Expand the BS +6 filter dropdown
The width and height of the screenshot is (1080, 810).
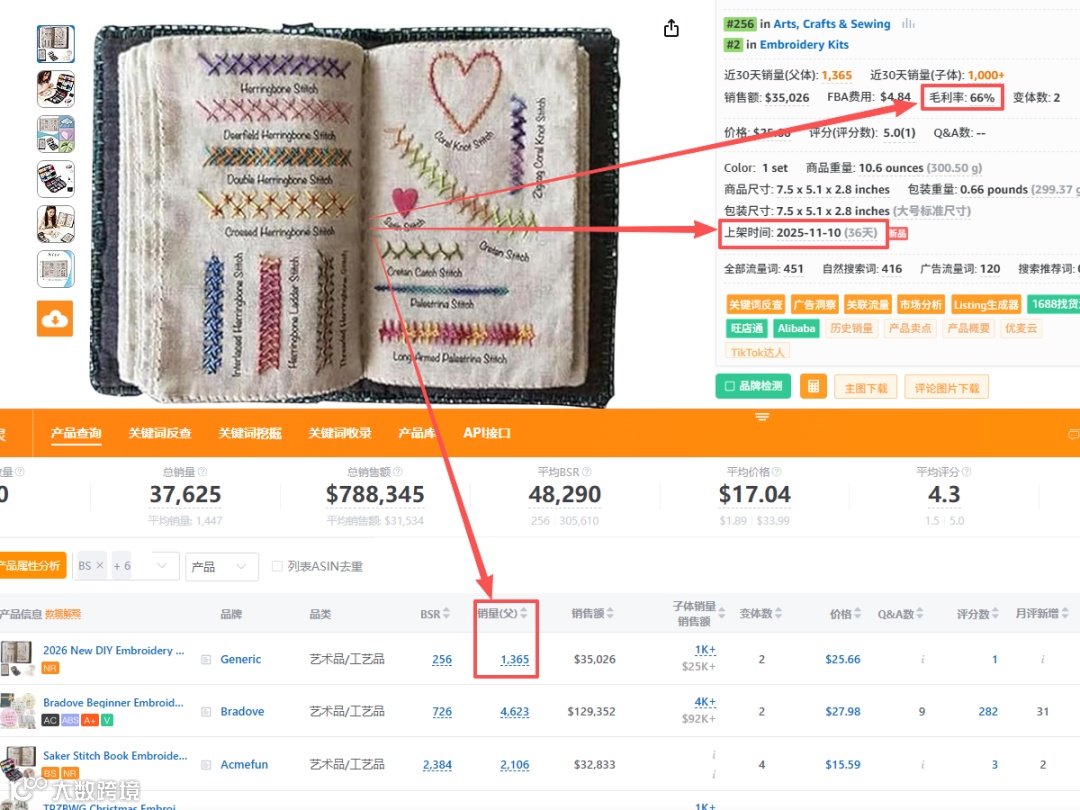pos(162,566)
